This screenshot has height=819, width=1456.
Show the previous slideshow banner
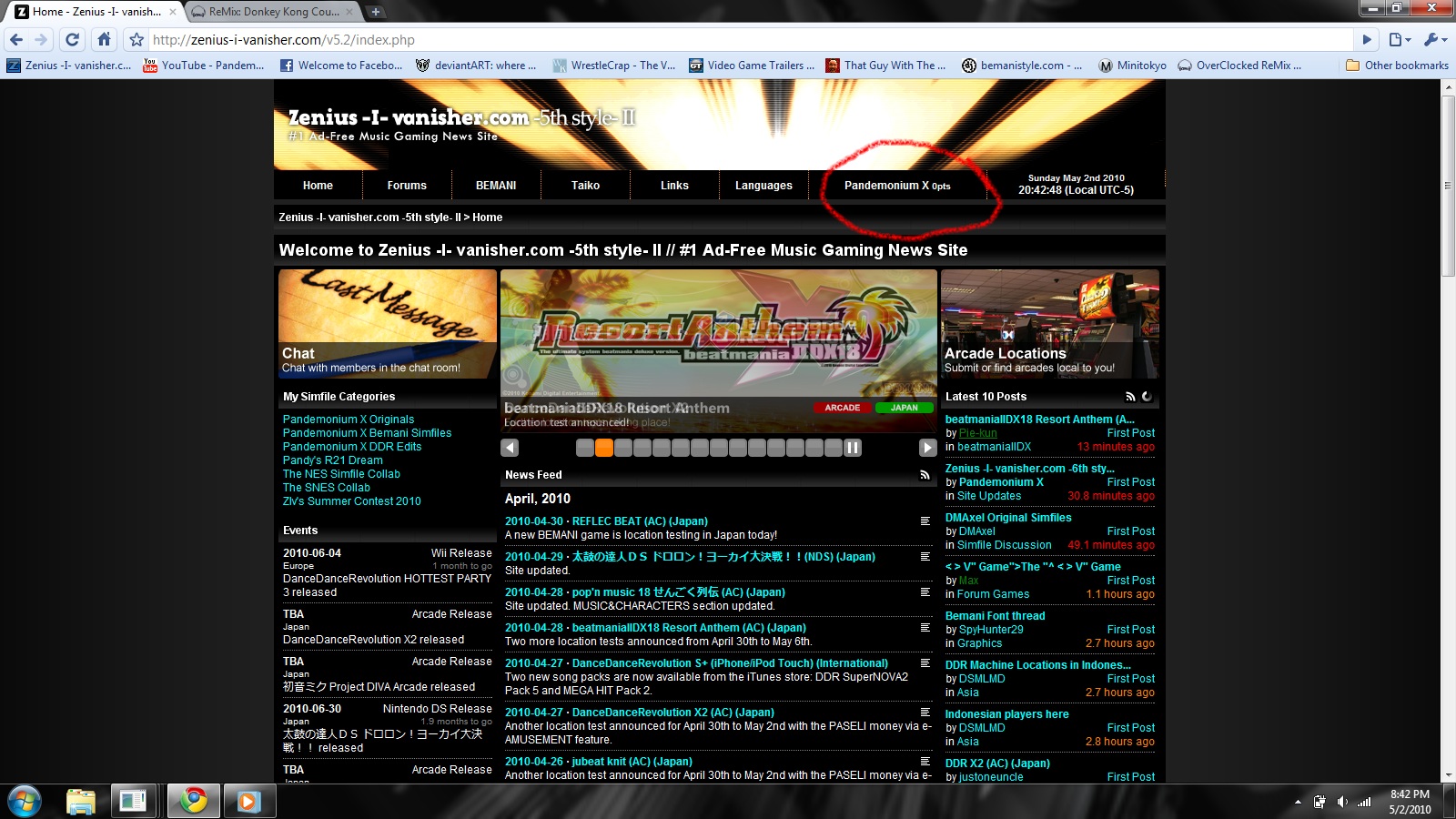point(510,448)
